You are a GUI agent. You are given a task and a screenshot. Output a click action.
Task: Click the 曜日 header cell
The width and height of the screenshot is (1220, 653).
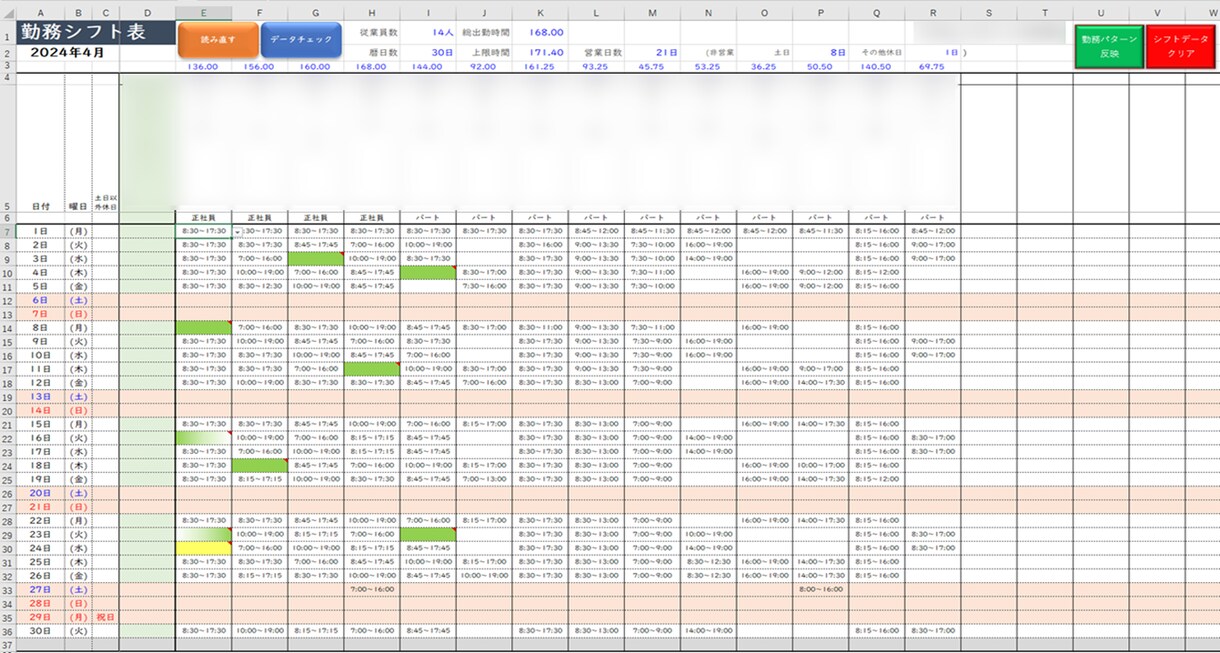tap(78, 207)
